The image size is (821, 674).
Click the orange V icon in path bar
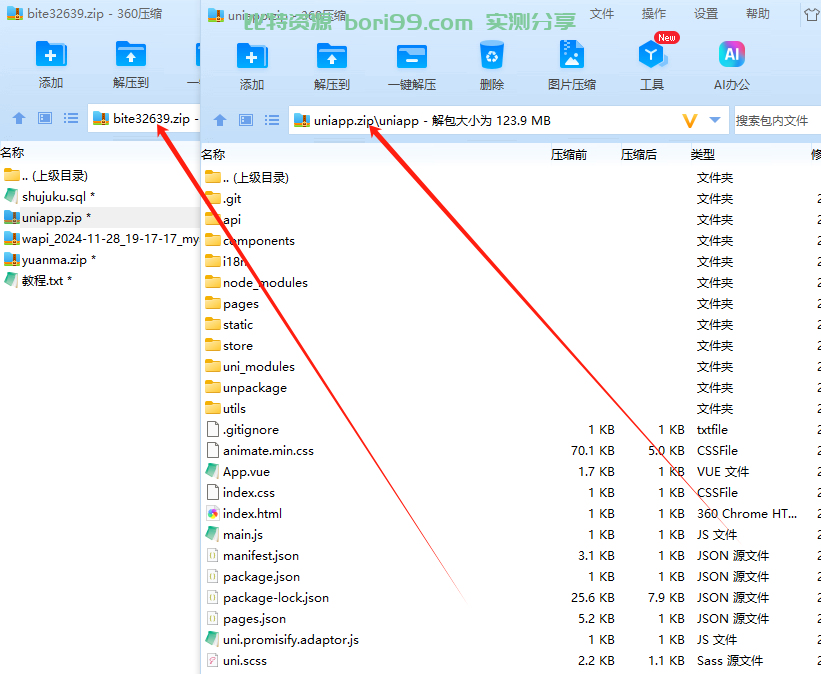tap(690, 121)
